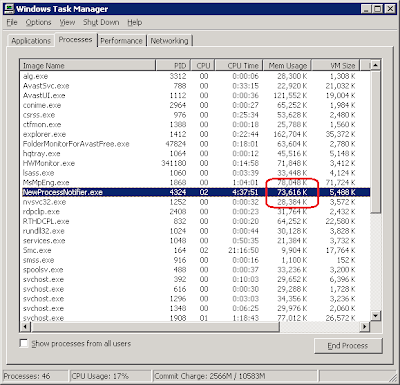Viewport: 400px width, 385px height.
Task: Select the MsMpEng.exe process
Action: 195,183
